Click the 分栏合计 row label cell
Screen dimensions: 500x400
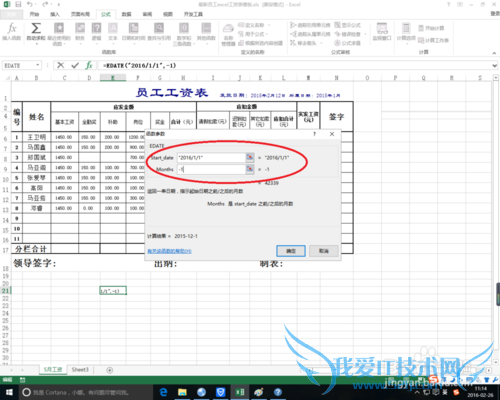click(31, 249)
